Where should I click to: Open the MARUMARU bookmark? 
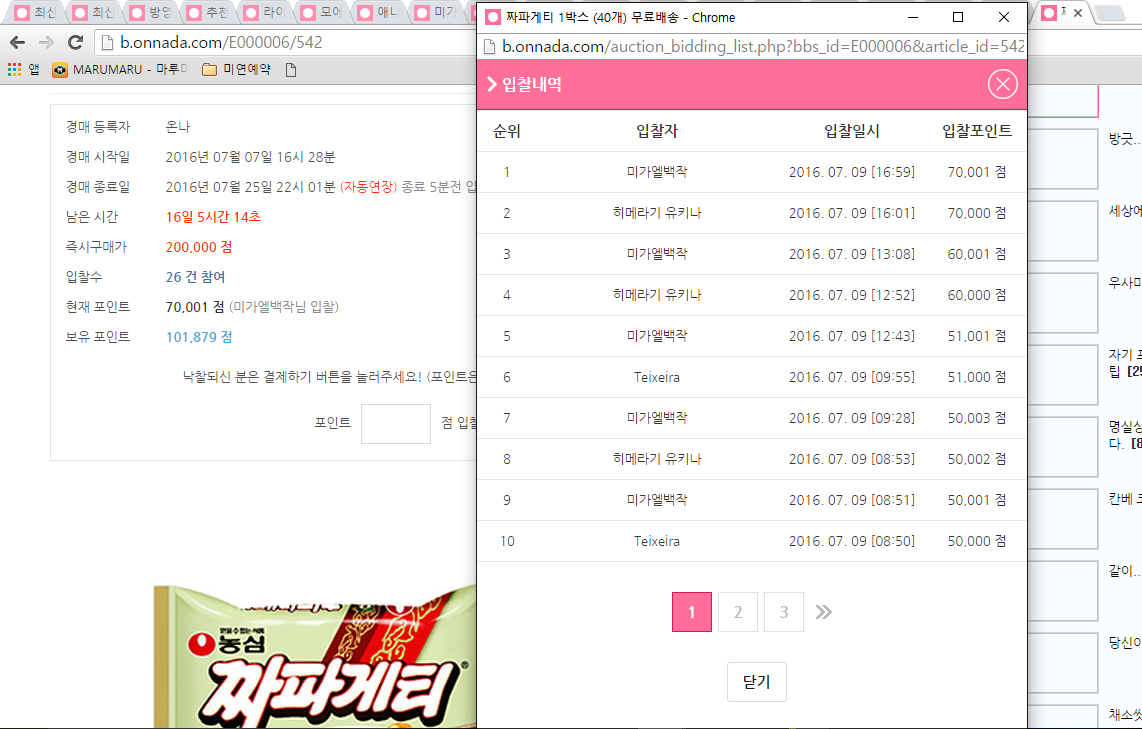(x=119, y=70)
